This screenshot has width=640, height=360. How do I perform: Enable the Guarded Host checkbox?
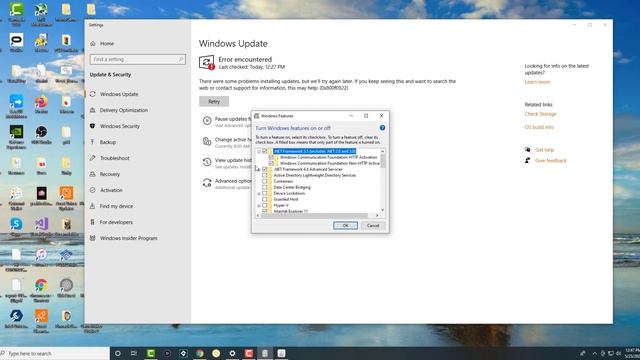tap(265, 200)
